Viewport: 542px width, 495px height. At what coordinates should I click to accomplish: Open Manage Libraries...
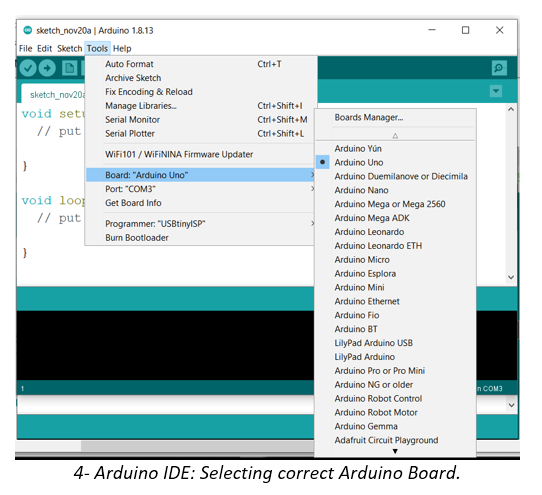pyautogui.click(x=200, y=105)
